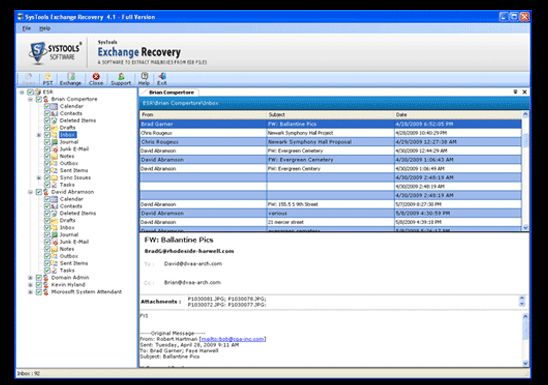
Task: Click the red Close toolbar icon
Action: tap(96, 79)
